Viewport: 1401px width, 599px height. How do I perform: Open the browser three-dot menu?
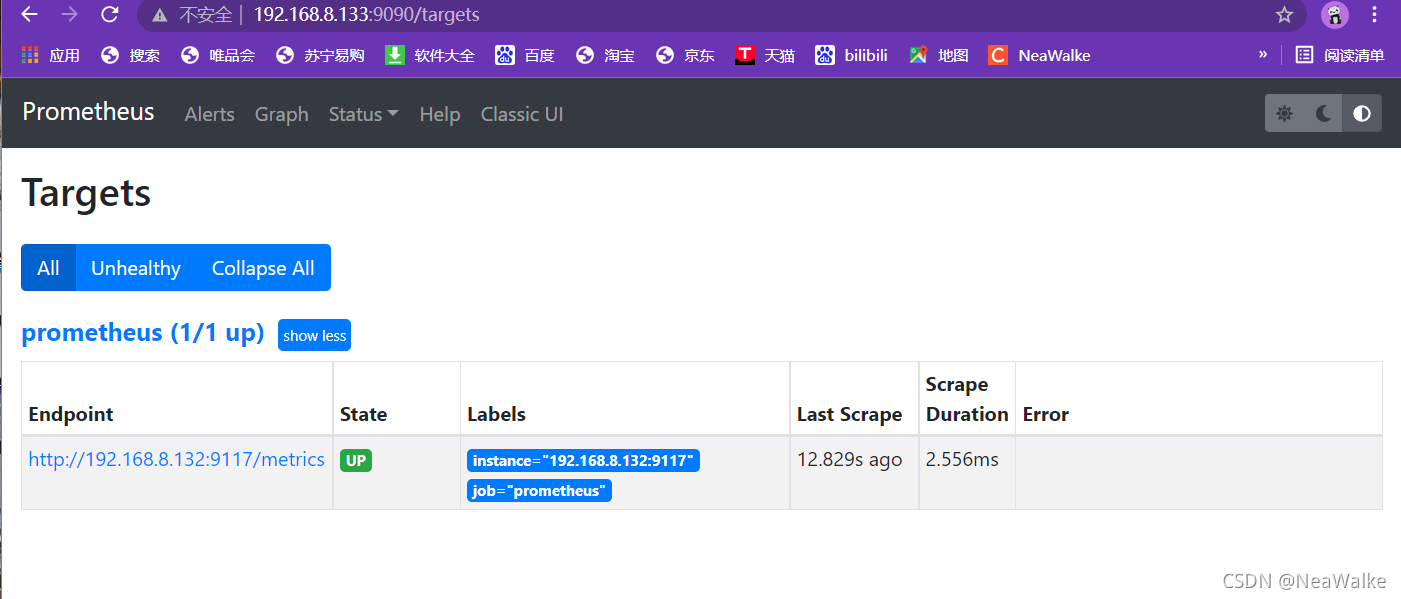tap(1377, 15)
